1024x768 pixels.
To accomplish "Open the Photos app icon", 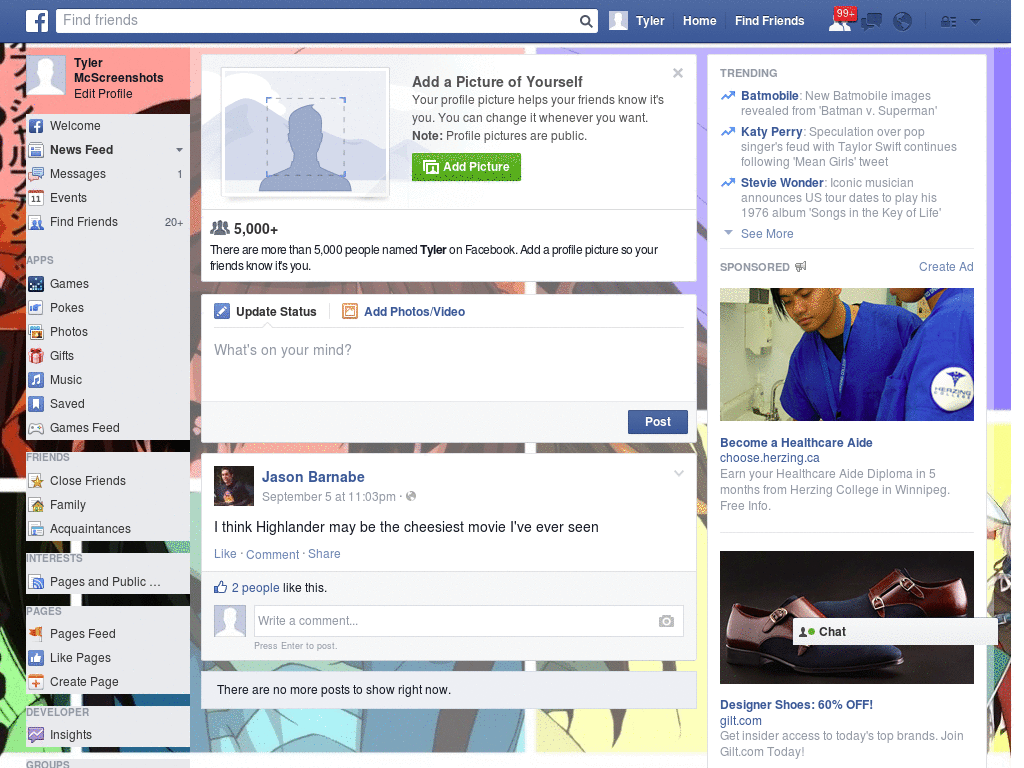I will tap(37, 332).
